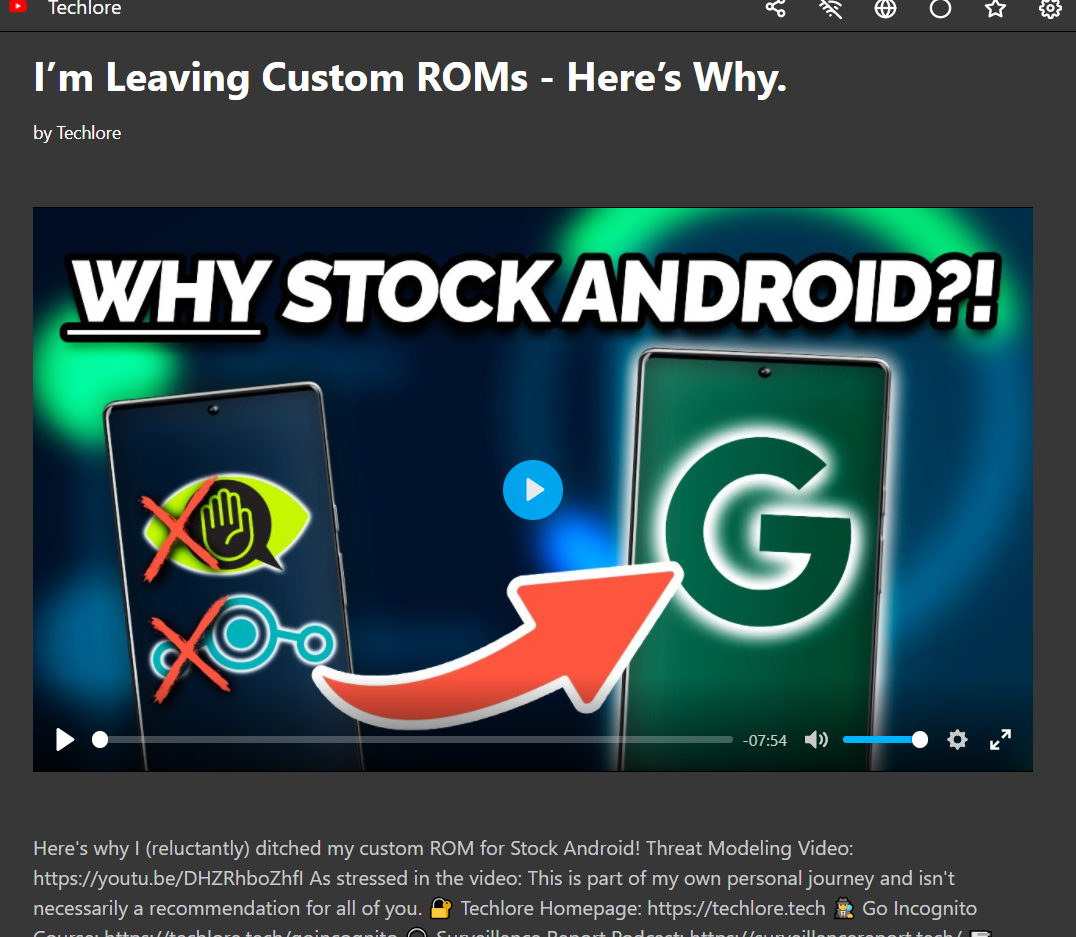Play video from bottom control bar
This screenshot has height=937, width=1076.
click(x=65, y=740)
